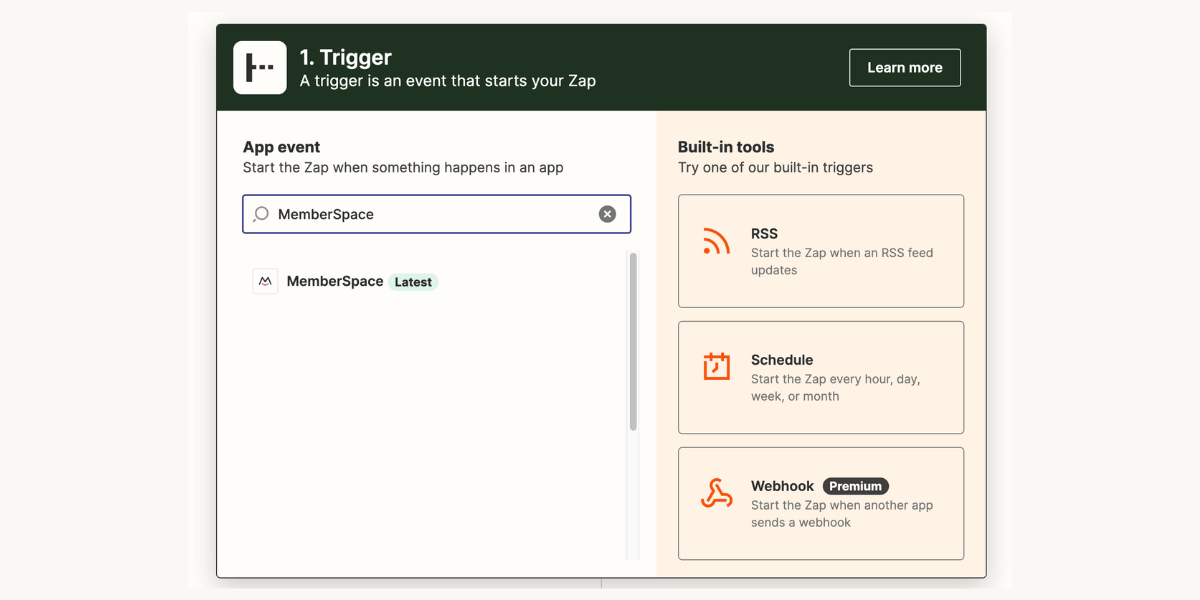The image size is (1200, 600).
Task: Click the Latest badge beside MemberSpace
Action: 413,282
